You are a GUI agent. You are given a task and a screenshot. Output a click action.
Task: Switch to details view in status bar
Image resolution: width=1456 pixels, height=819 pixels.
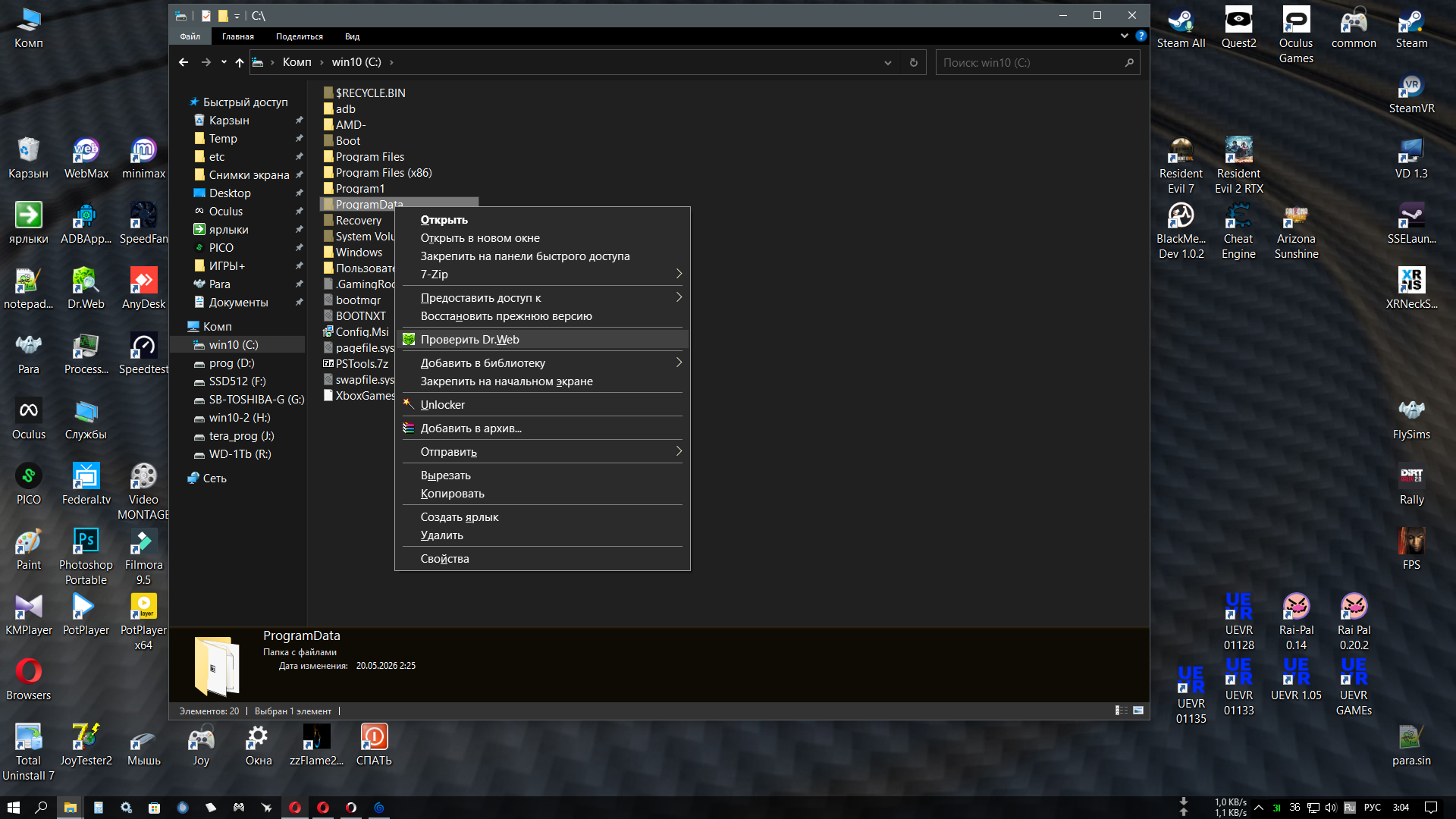pos(1121,711)
